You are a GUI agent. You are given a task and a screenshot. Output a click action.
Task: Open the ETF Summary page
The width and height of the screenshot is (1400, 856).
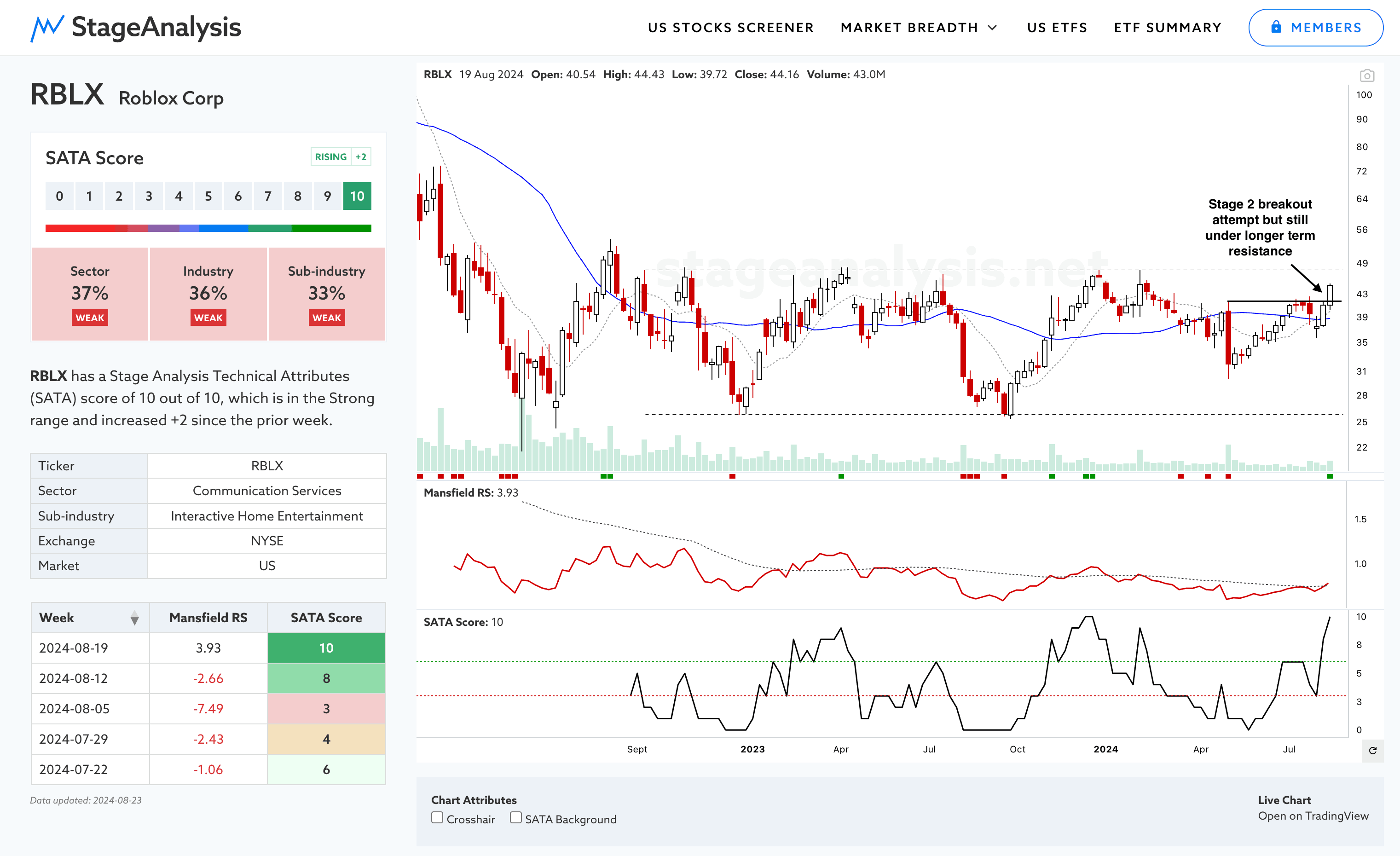click(x=1167, y=28)
